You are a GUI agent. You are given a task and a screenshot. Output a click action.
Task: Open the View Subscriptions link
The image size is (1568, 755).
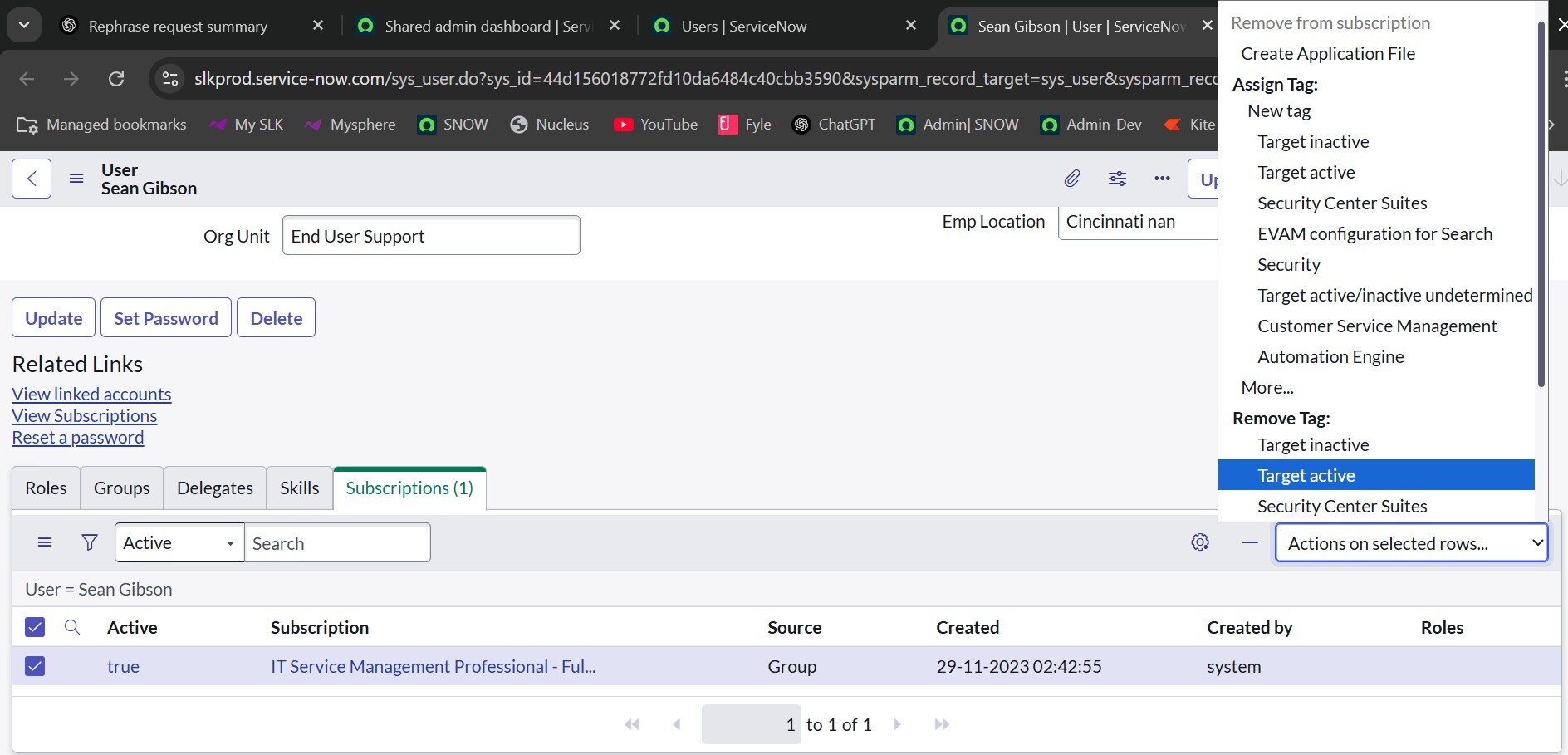click(84, 416)
